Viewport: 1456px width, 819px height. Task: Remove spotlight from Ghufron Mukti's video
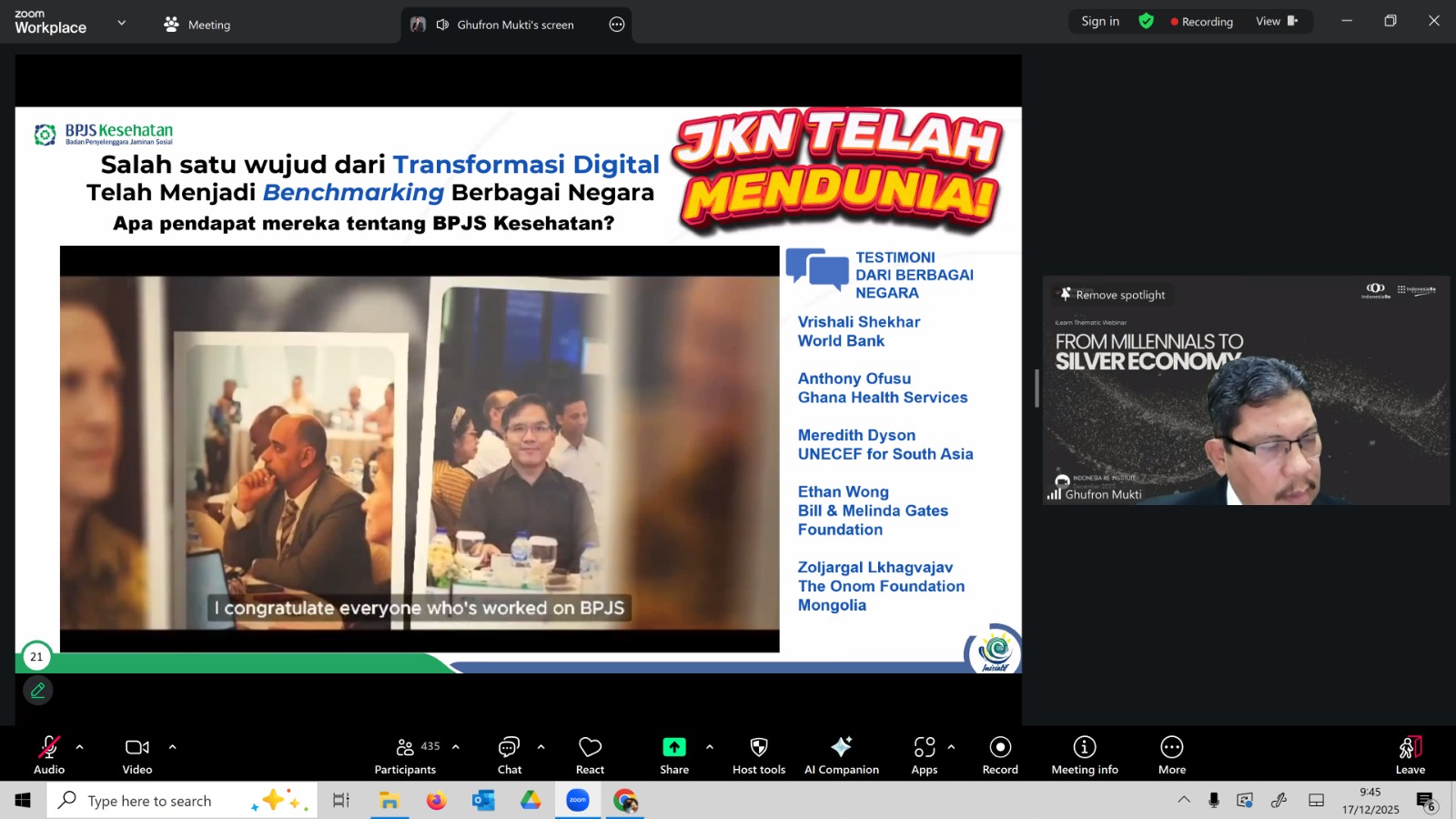click(x=1112, y=295)
